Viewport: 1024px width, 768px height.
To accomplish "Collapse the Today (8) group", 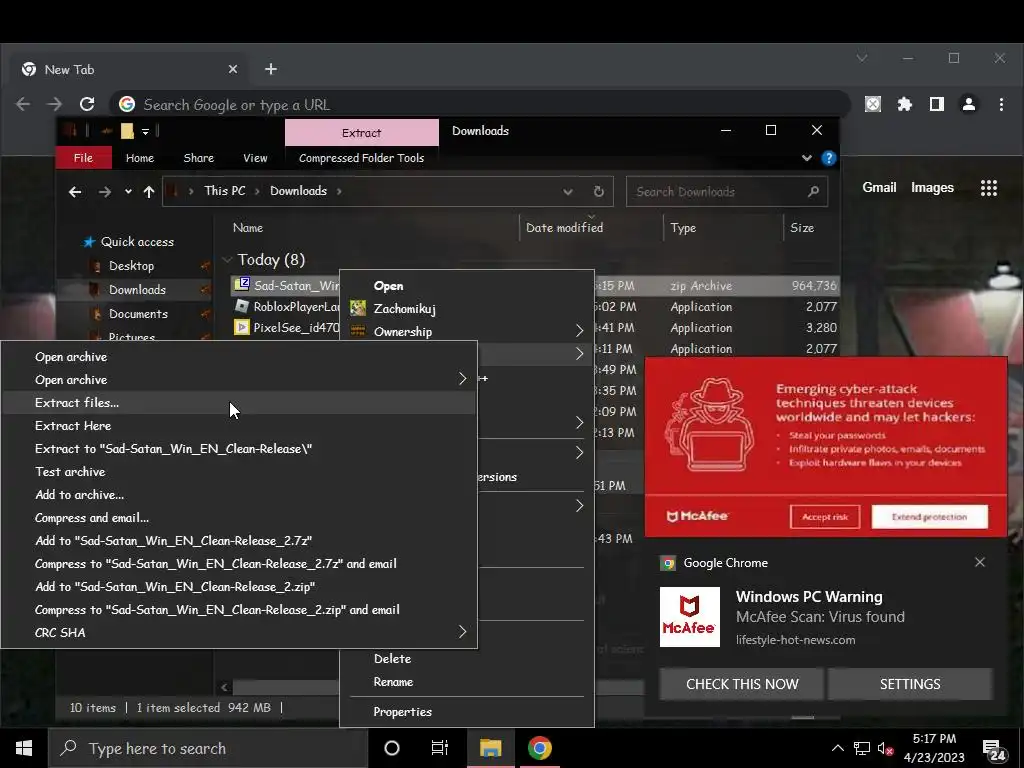I will pyautogui.click(x=227, y=260).
